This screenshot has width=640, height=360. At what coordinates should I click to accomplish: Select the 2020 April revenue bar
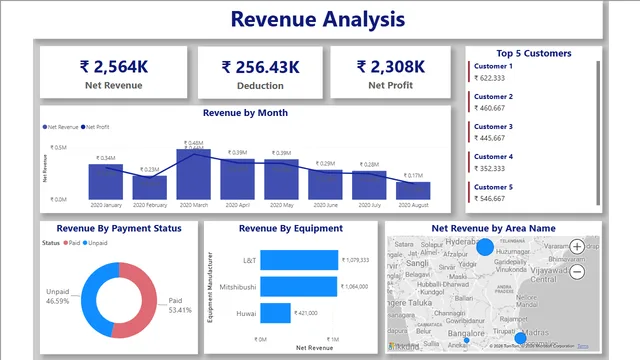(x=238, y=179)
